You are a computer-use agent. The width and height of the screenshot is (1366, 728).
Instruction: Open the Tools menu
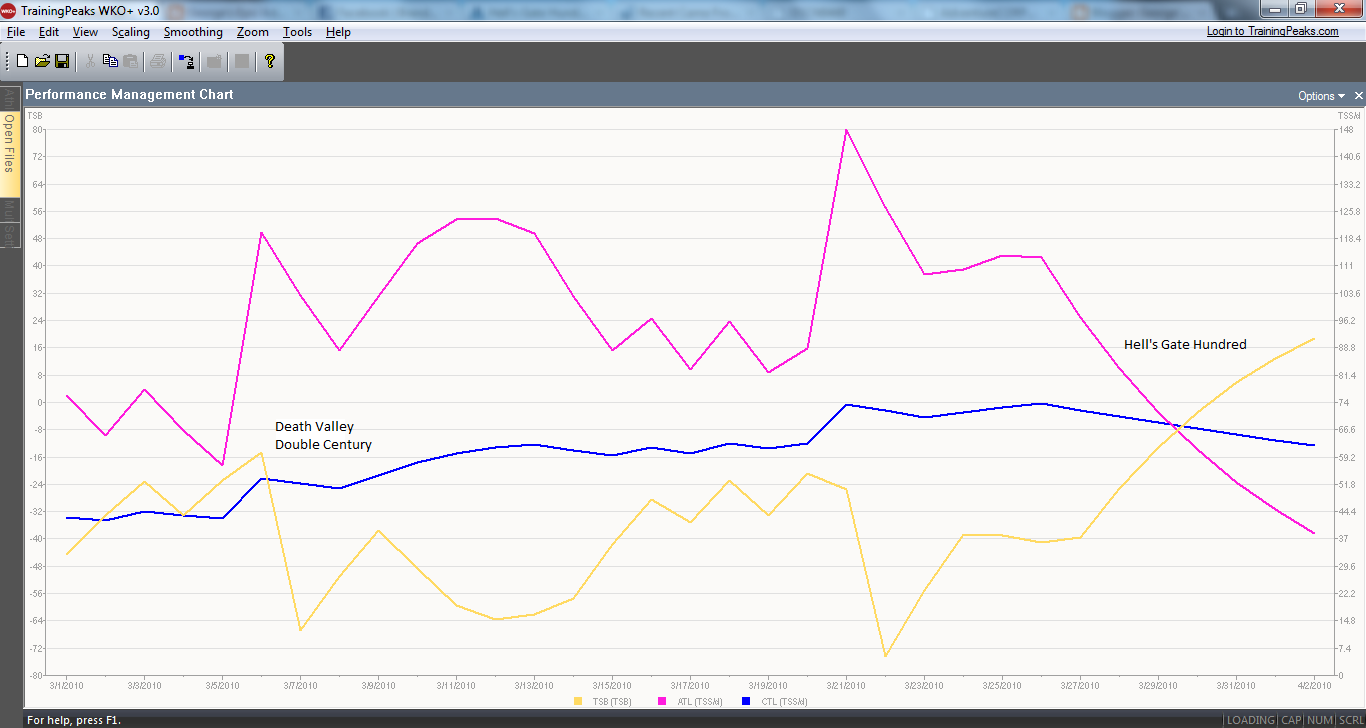tap(297, 32)
